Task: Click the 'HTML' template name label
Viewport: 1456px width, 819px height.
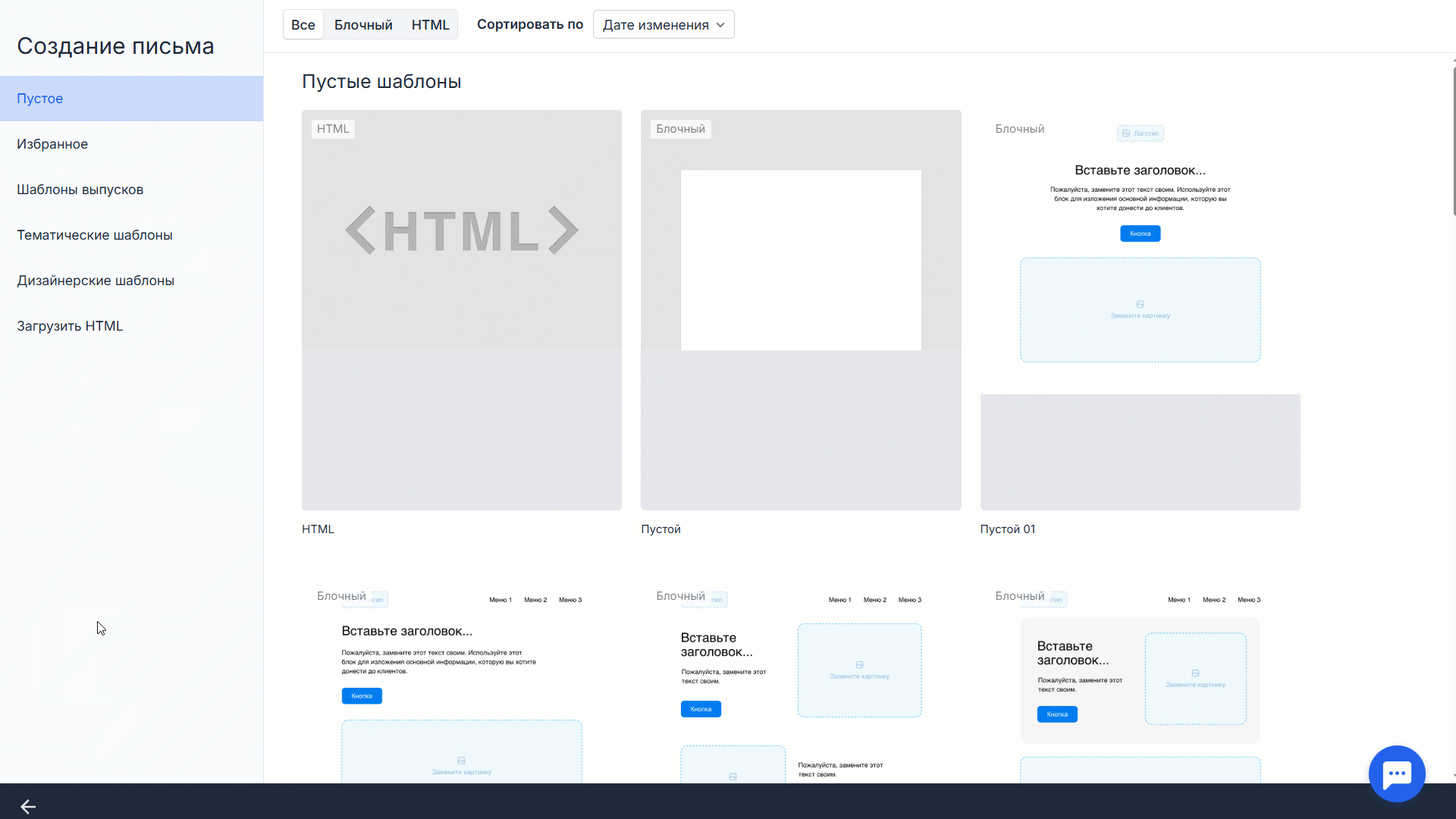Action: [x=318, y=529]
